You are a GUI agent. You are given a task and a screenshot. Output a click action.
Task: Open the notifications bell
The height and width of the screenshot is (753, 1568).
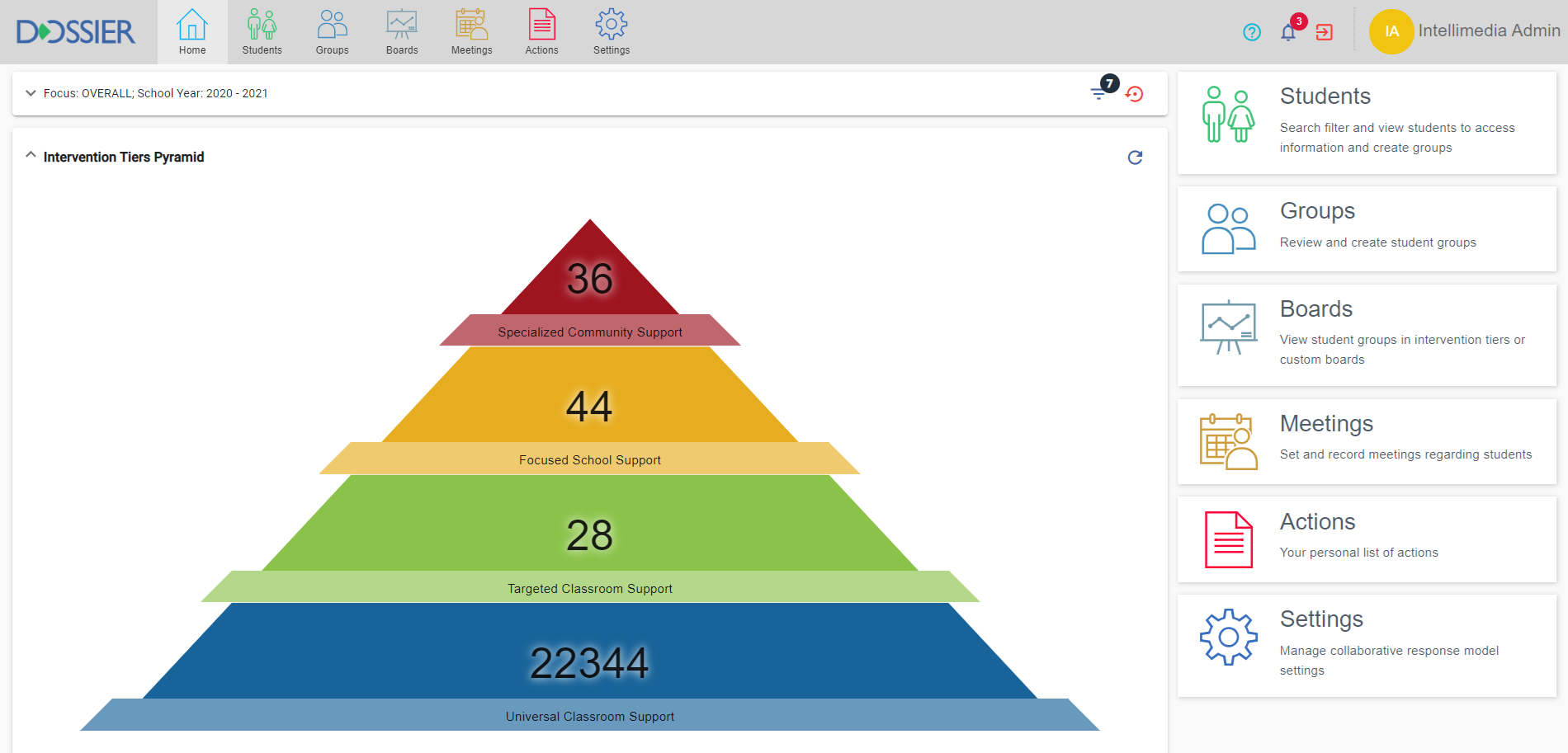point(1287,32)
